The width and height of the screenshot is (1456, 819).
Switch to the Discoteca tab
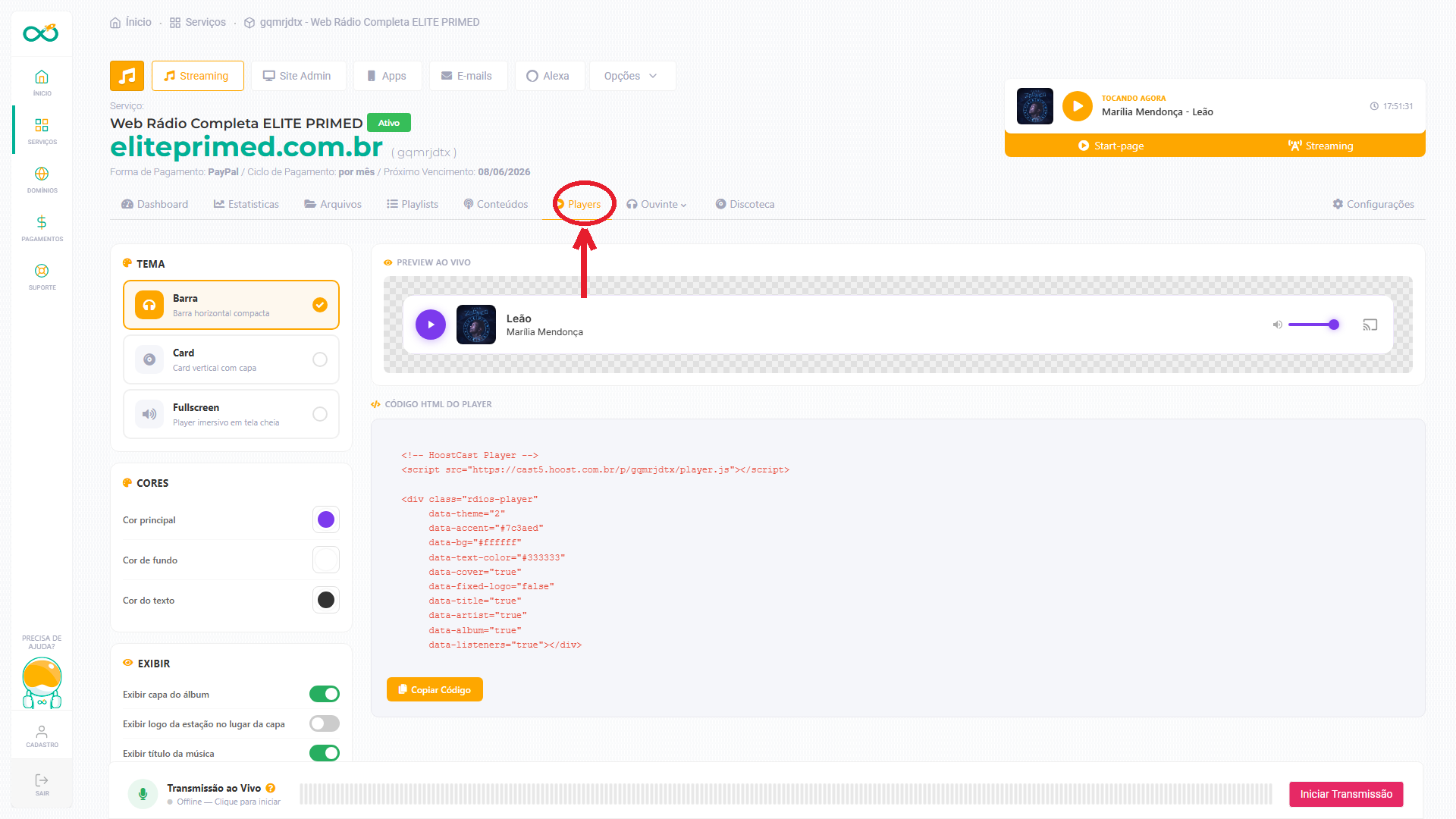coord(745,204)
